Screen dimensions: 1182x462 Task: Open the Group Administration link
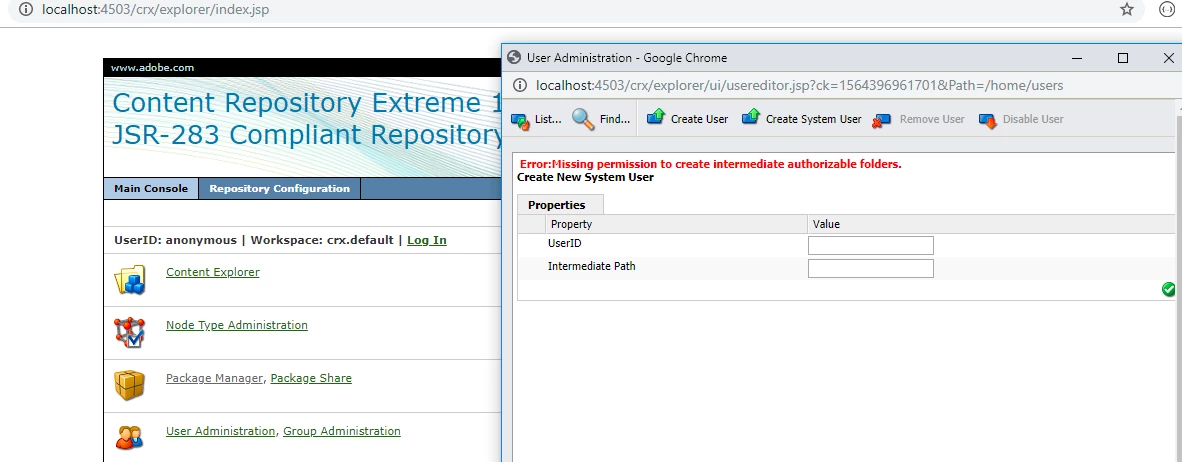pos(341,431)
